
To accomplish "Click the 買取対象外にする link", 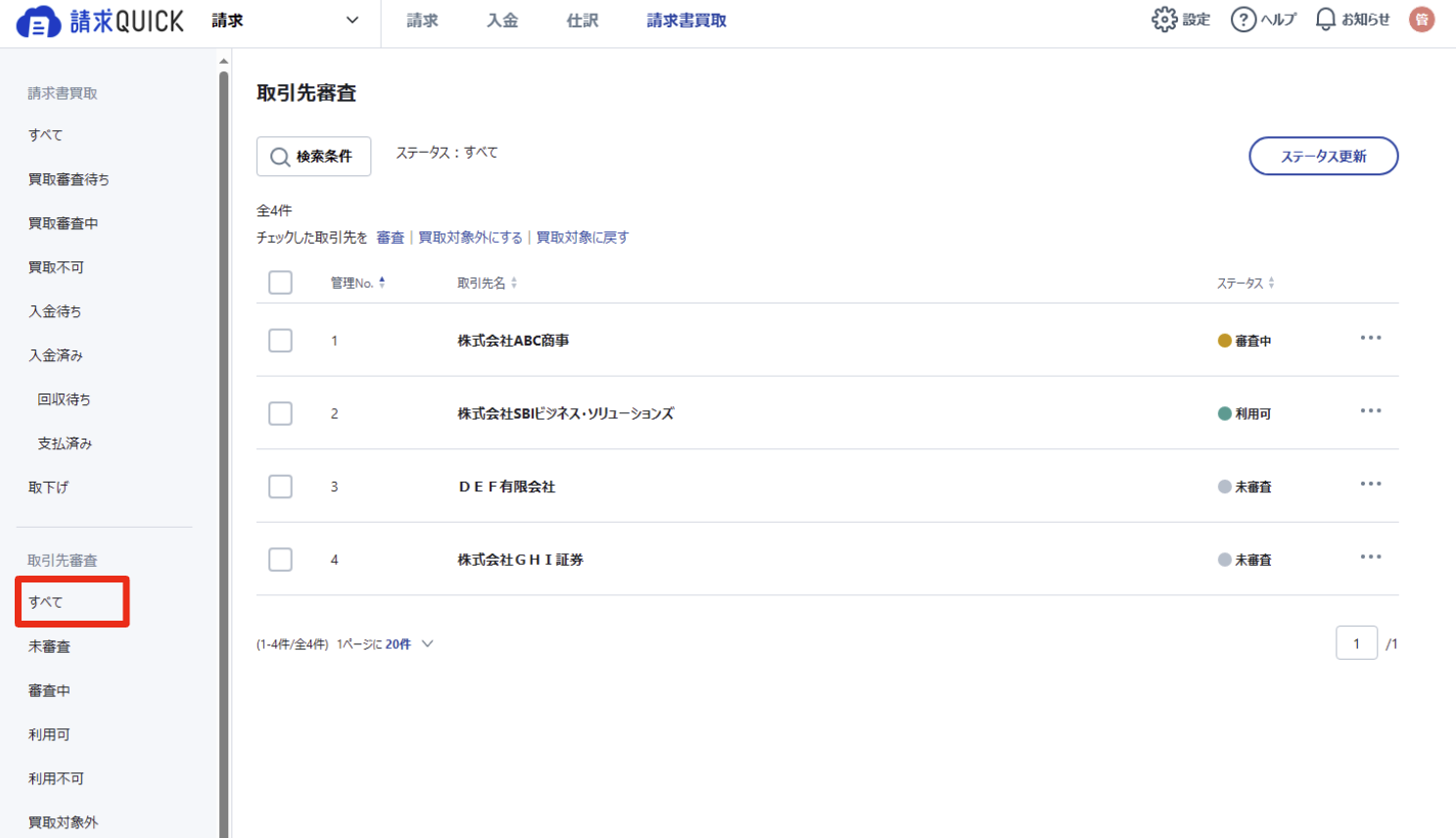I will pos(470,238).
